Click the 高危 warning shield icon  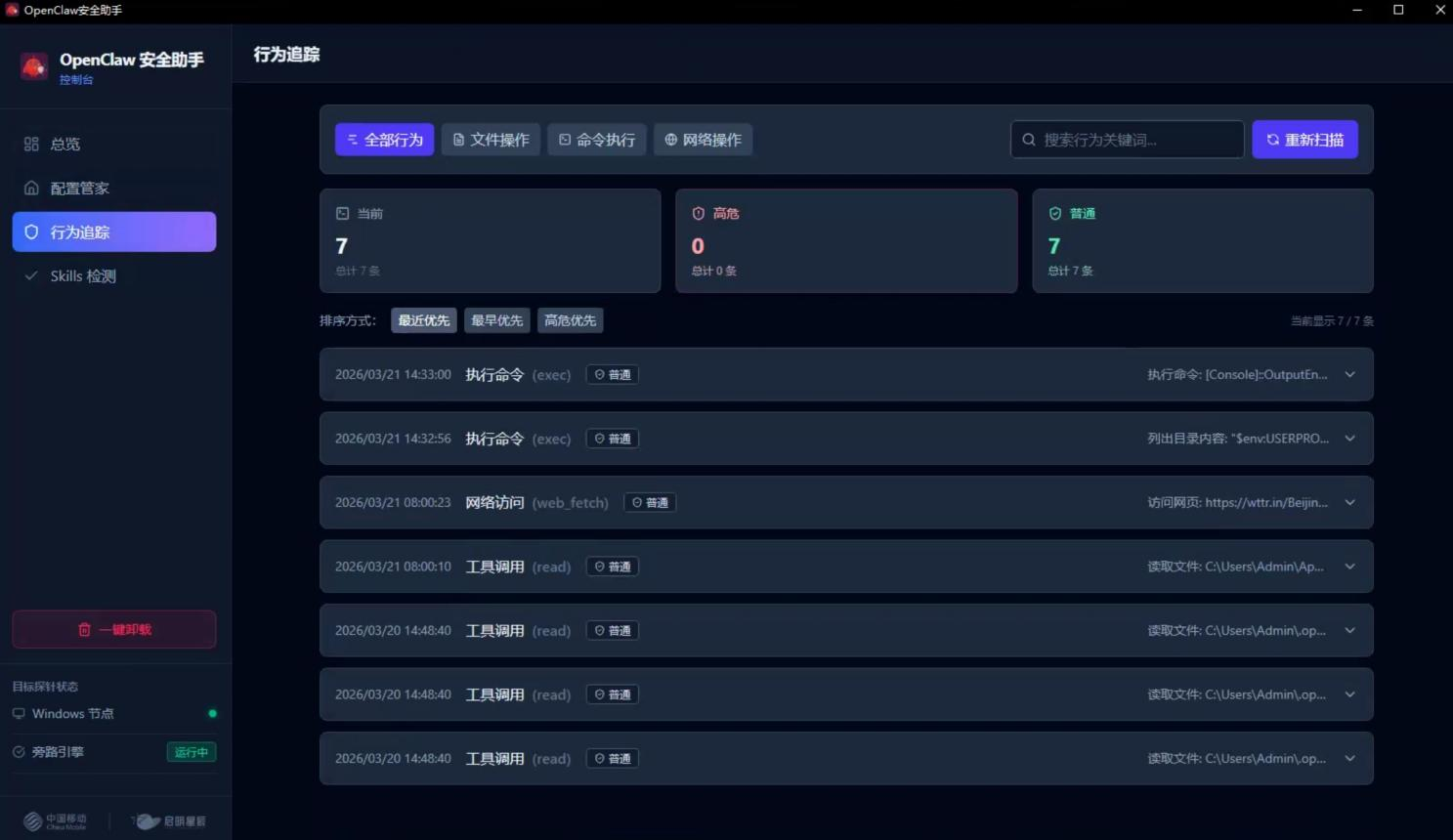[x=699, y=214]
